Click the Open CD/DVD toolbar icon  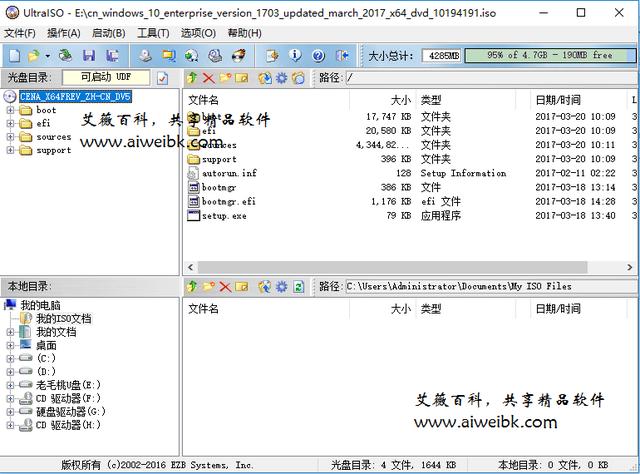64,56
